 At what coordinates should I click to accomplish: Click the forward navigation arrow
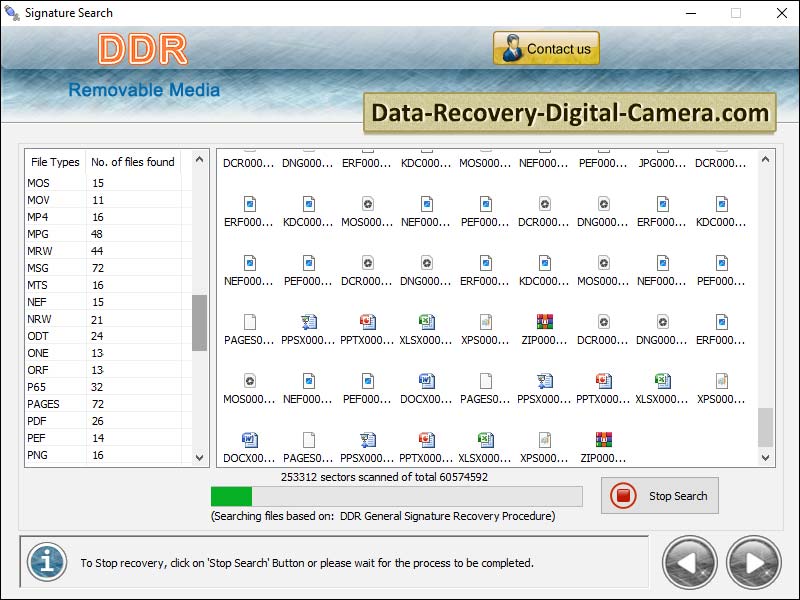[x=749, y=563]
